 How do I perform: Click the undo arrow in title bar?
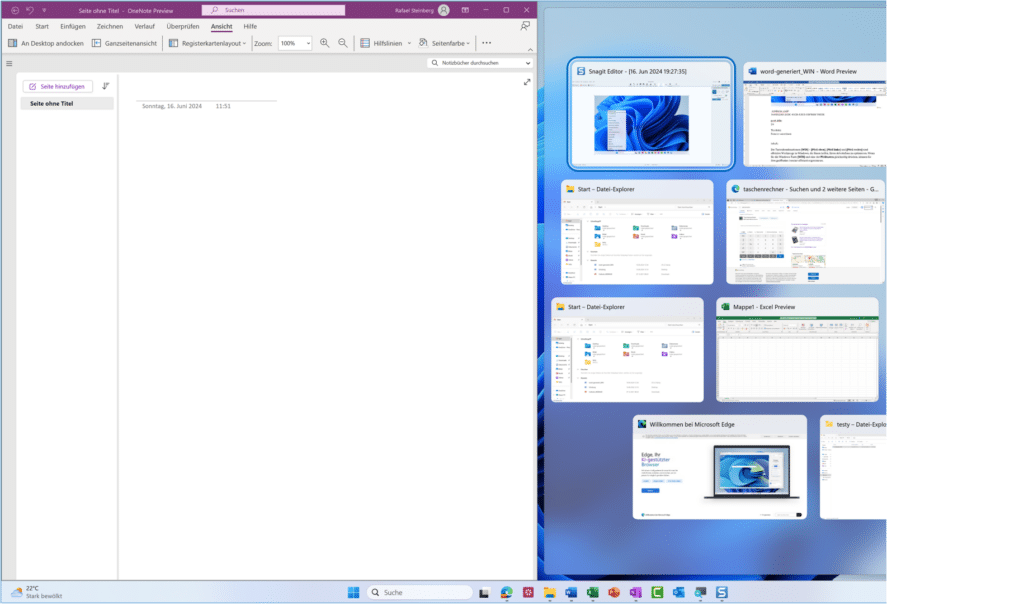click(29, 9)
